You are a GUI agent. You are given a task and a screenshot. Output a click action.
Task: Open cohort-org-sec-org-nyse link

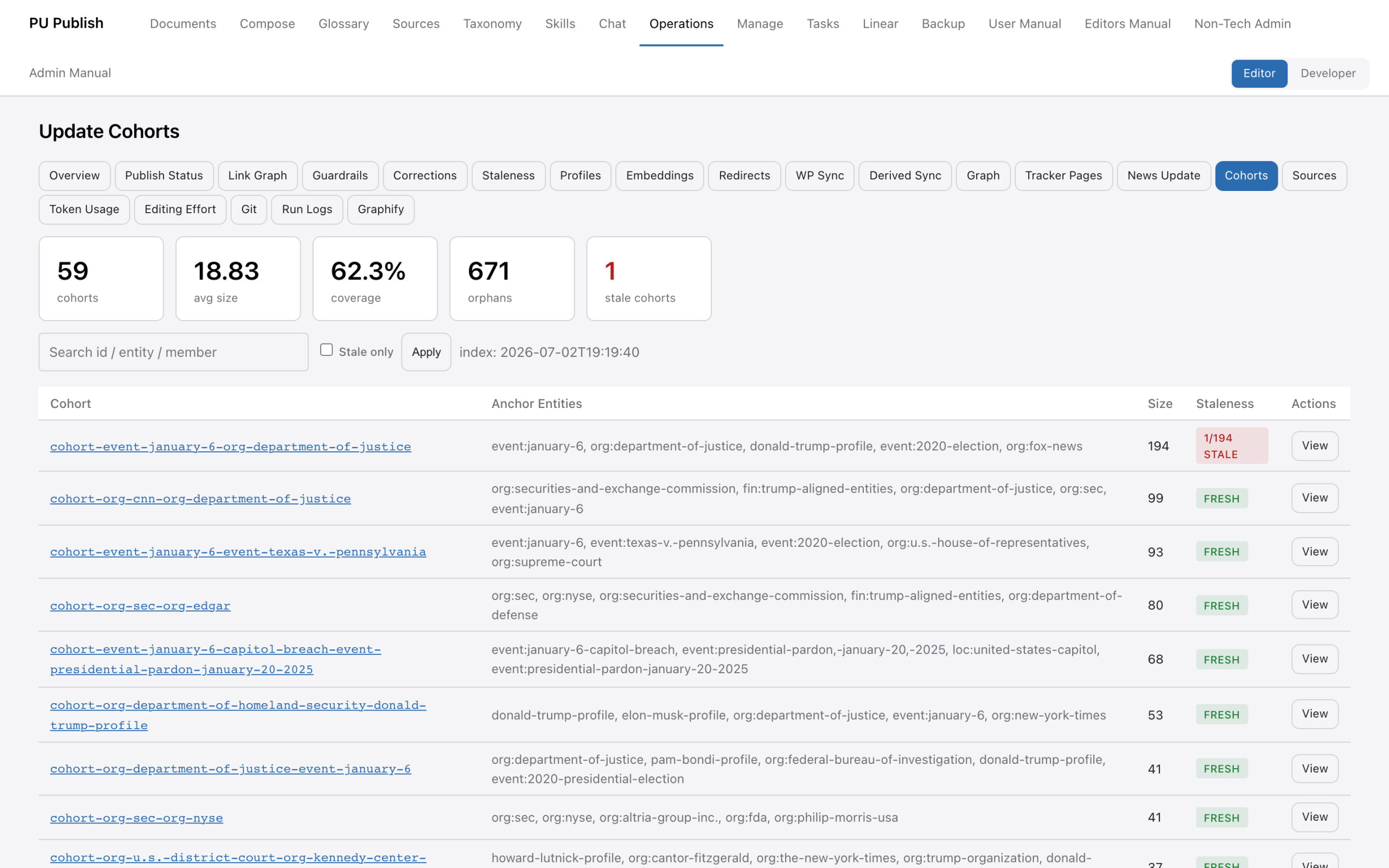[x=137, y=818]
